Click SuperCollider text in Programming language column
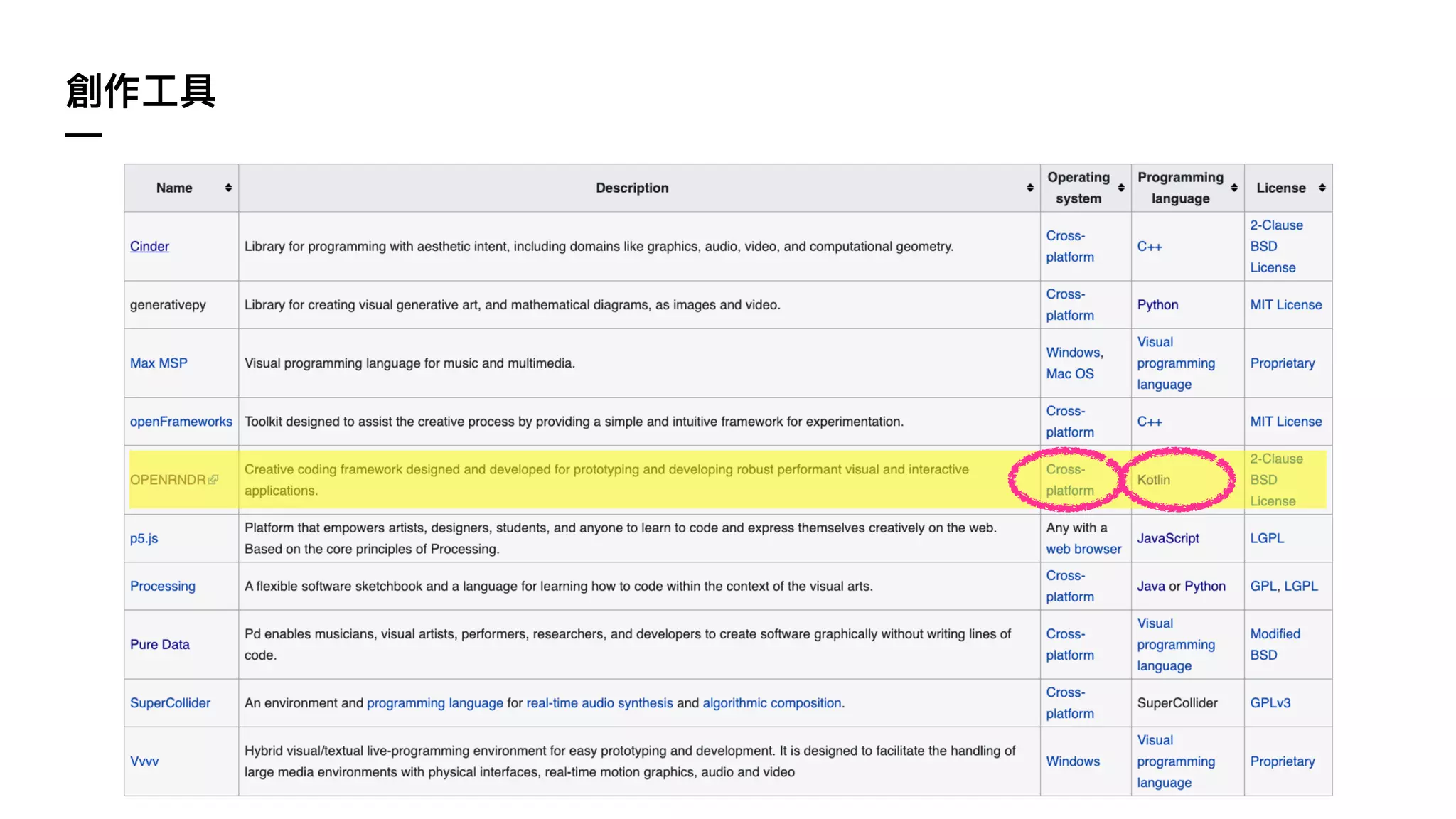 [x=1177, y=702]
